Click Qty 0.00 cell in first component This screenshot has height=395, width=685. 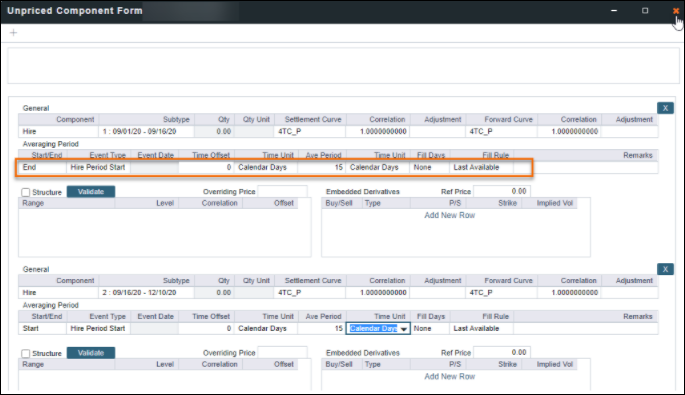[x=214, y=132]
